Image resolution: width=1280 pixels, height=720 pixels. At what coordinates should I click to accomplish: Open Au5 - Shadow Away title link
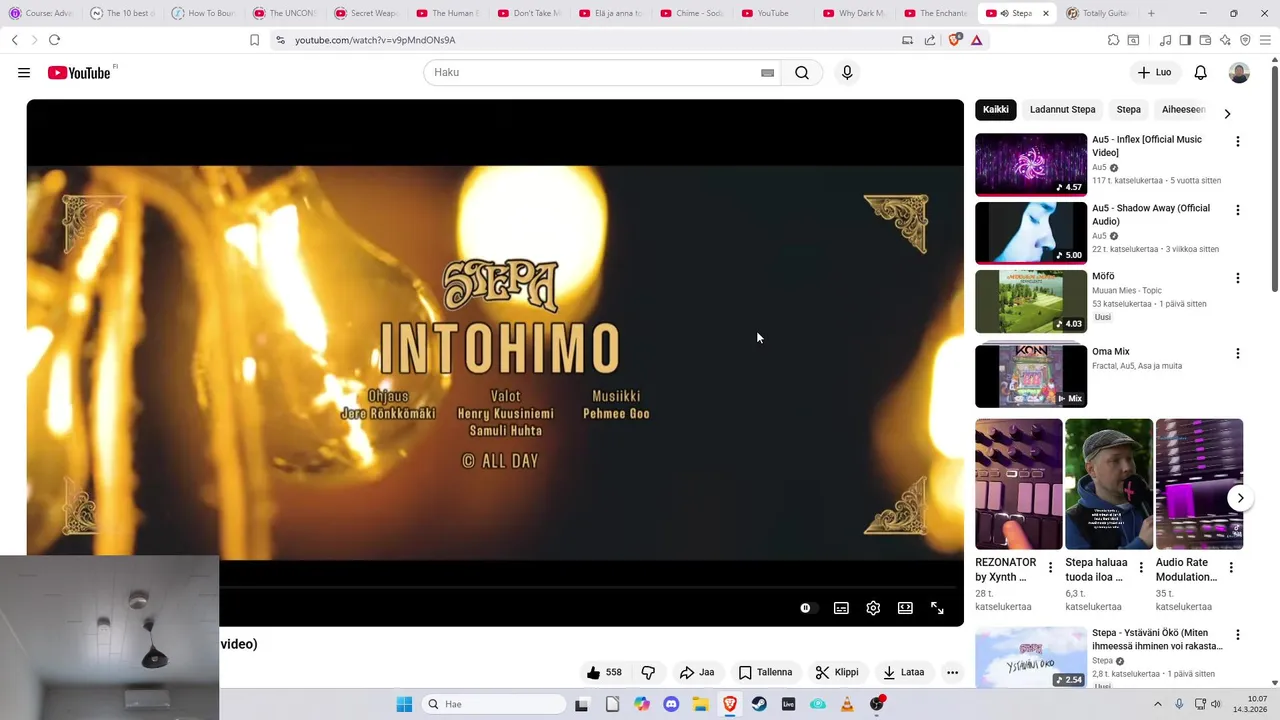pyautogui.click(x=1151, y=215)
